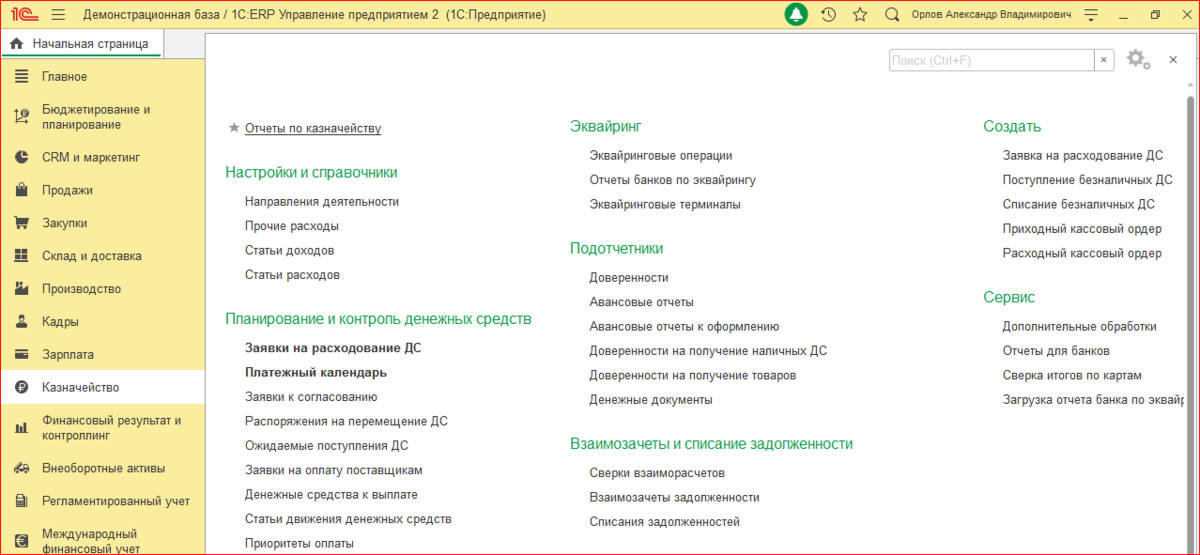
Task: Click the Бюджетирование и планирование icon
Action: [x=21, y=117]
